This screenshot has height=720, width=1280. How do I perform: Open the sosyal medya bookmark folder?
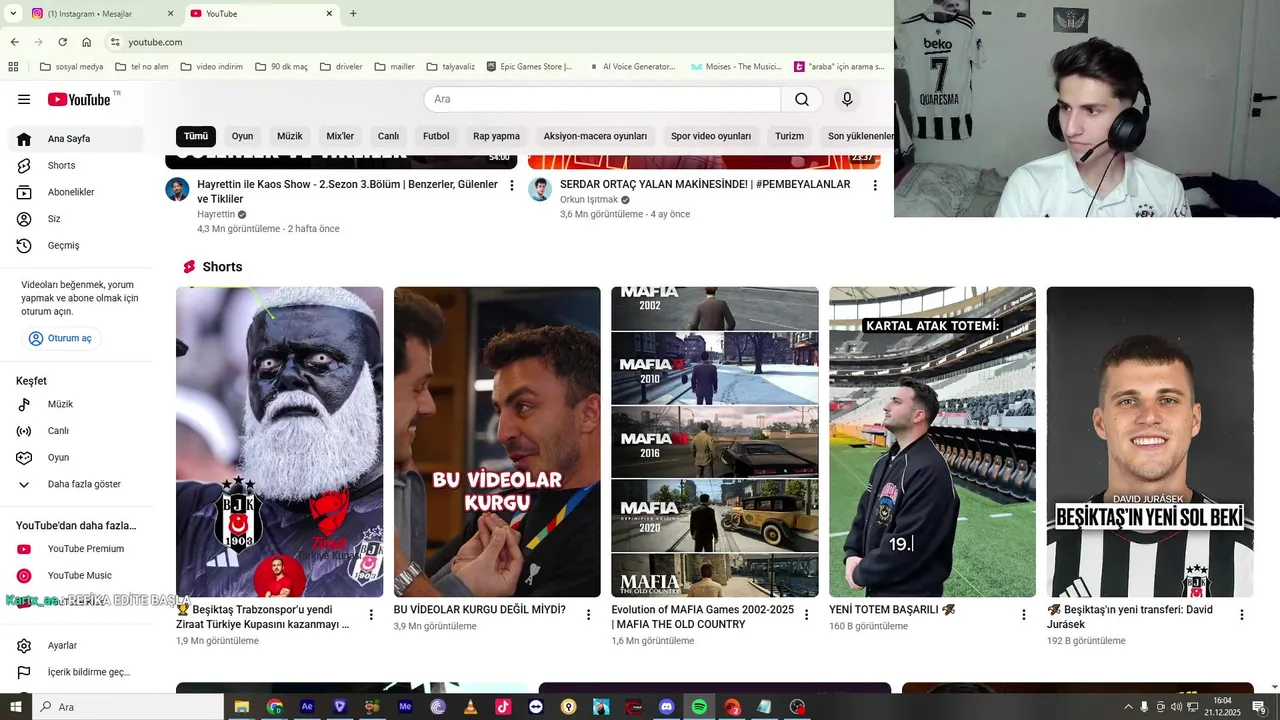(x=71, y=67)
